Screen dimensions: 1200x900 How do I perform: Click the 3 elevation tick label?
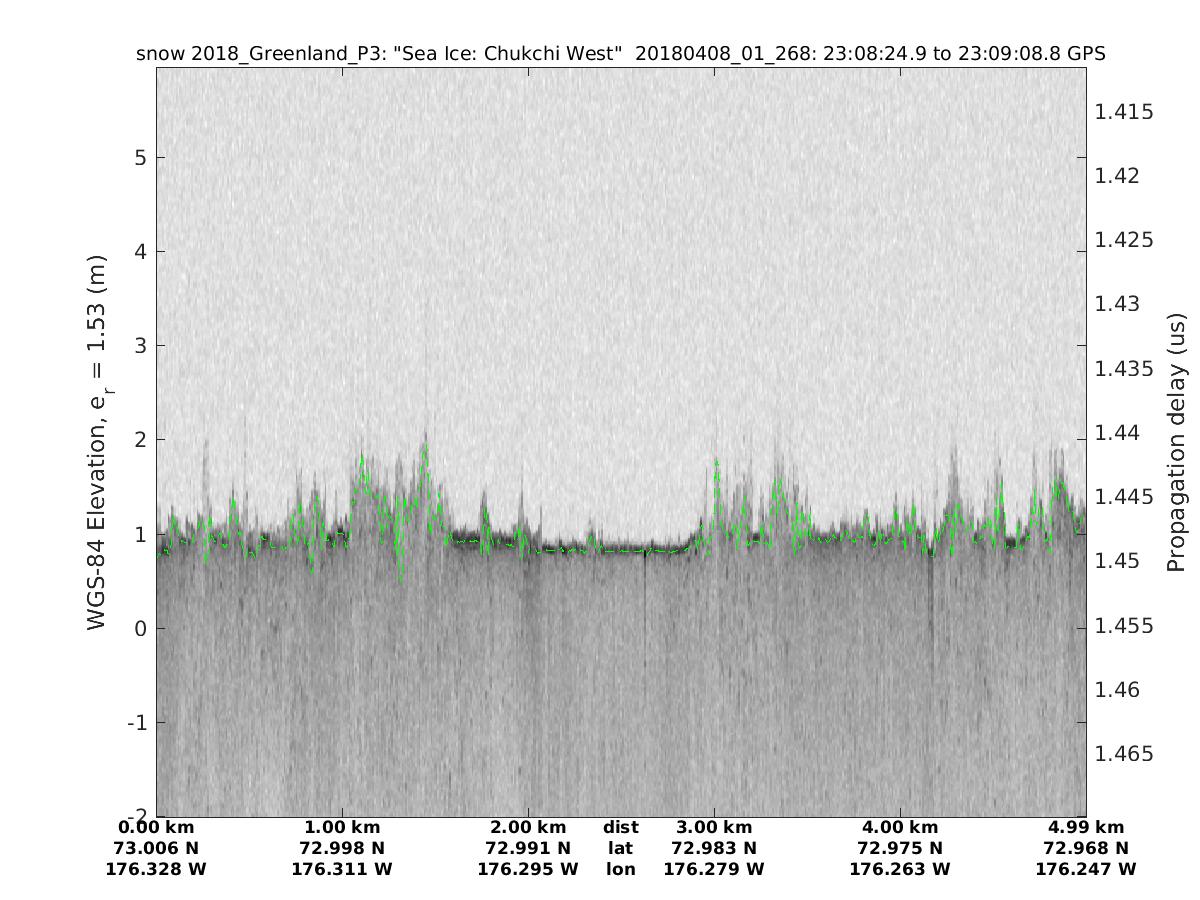141,346
